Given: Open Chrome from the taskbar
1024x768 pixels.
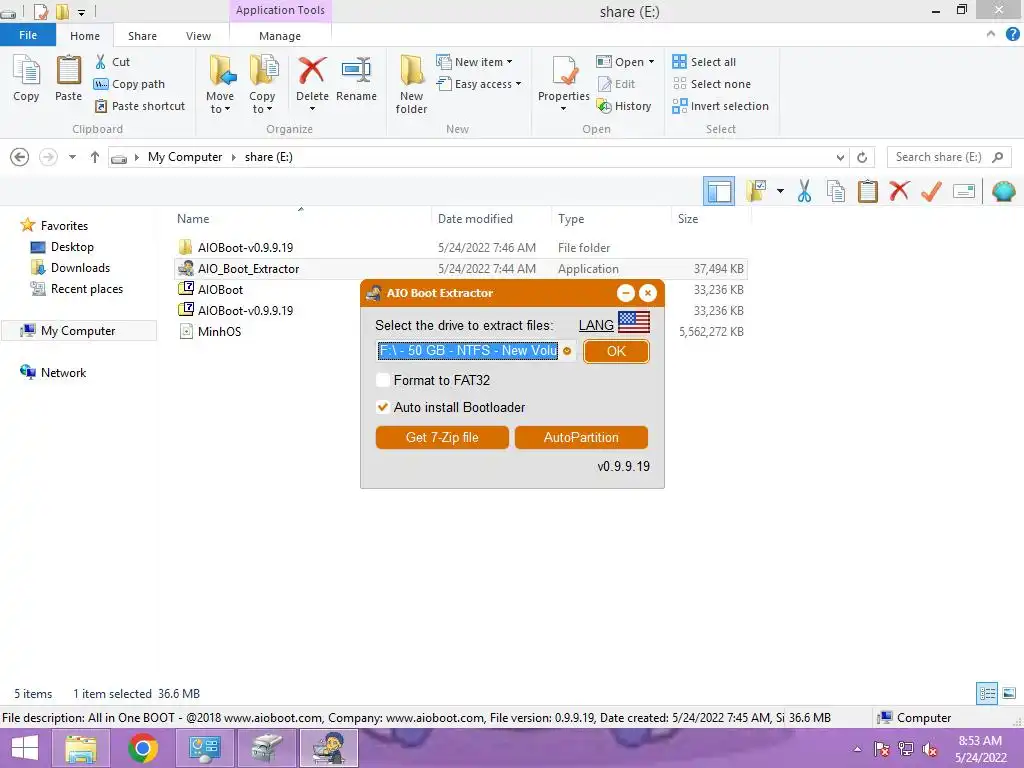Looking at the screenshot, I should (x=143, y=748).
